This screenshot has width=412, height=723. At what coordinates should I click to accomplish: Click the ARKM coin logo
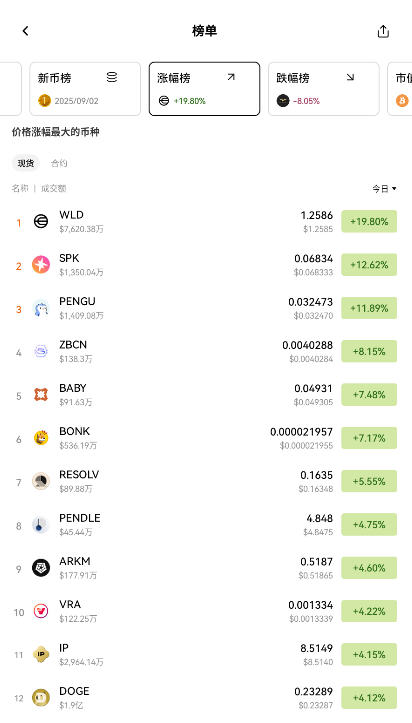point(41,568)
